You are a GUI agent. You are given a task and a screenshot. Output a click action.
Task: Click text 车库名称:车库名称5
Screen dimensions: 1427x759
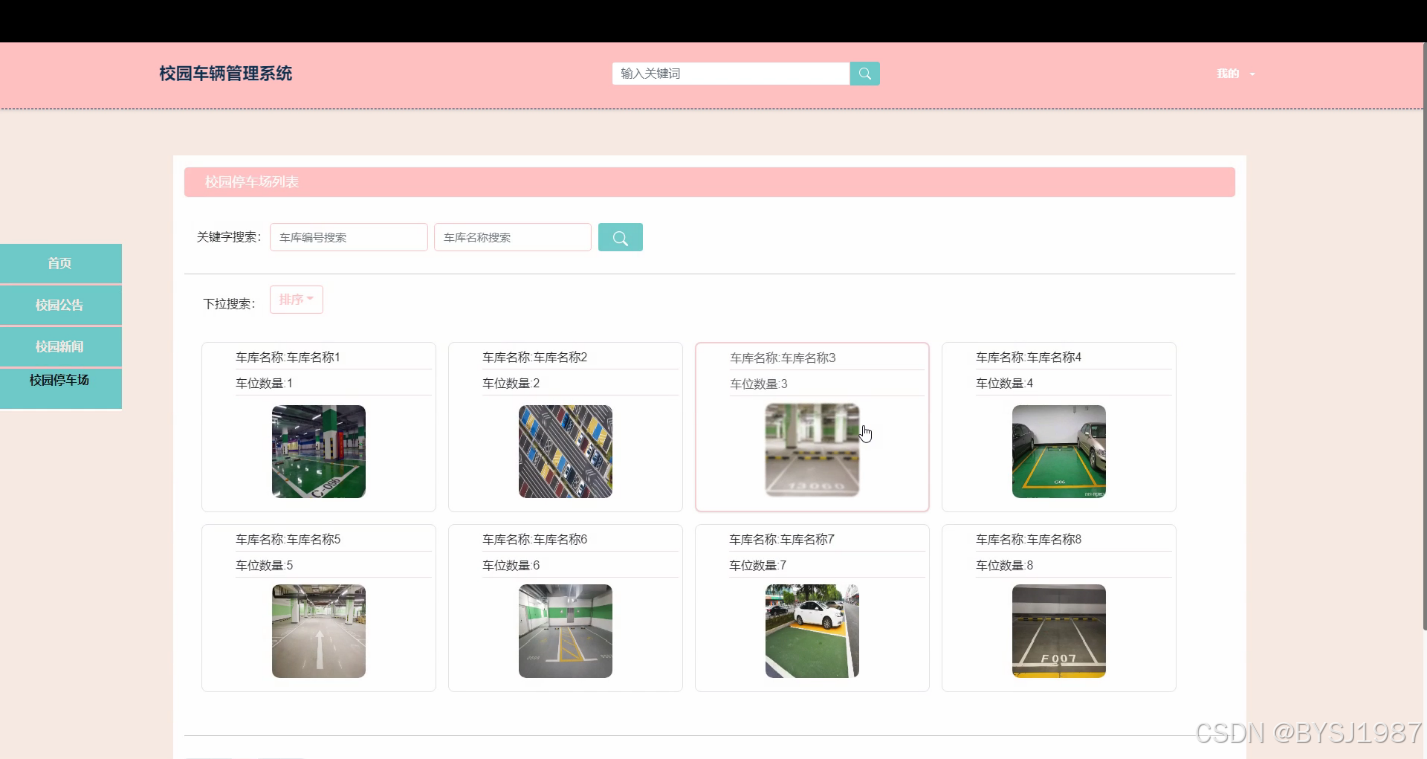click(x=288, y=539)
